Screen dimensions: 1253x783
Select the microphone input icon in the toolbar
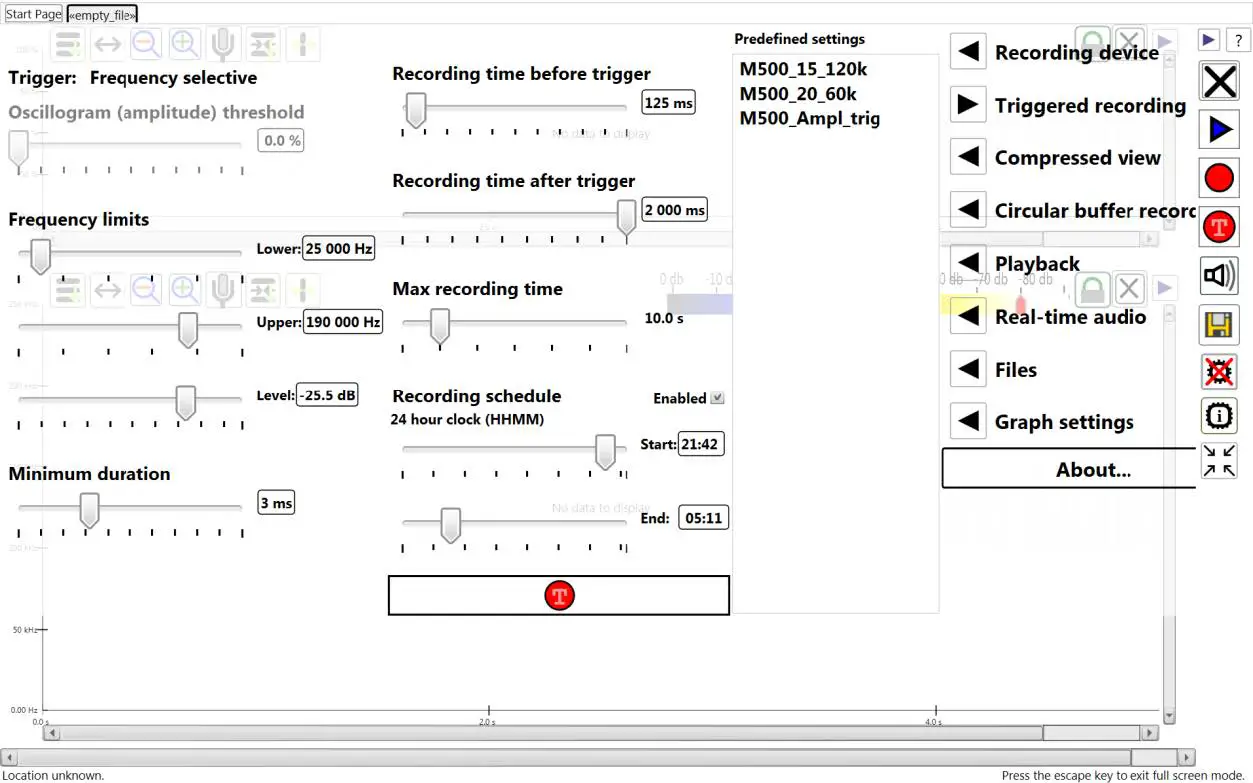[x=222, y=43]
